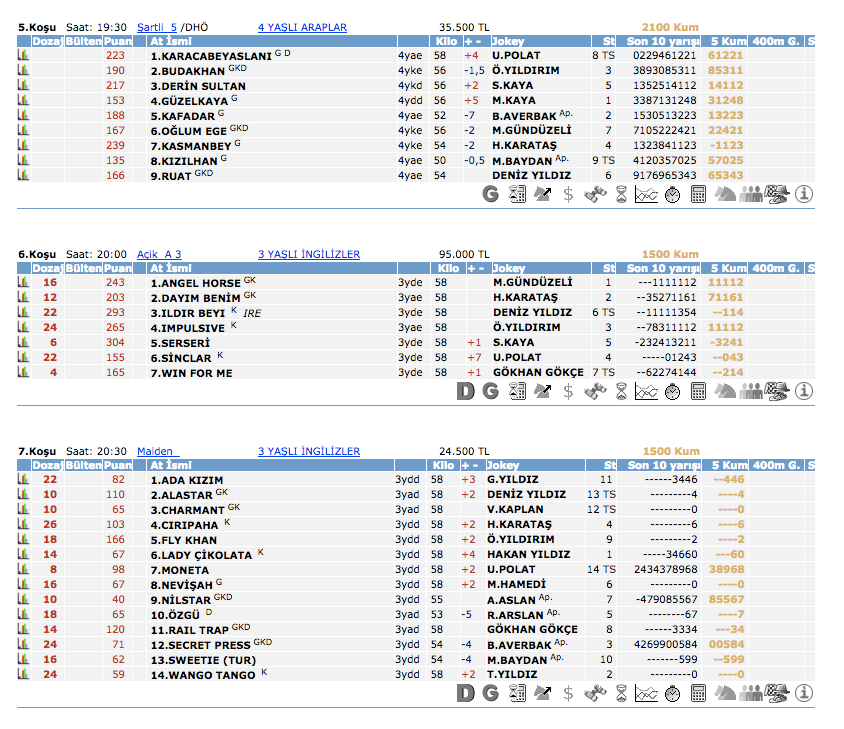844x729 pixels.
Task: Open the "4 YAŞLI ARAPLAR" link
Action: click(302, 27)
